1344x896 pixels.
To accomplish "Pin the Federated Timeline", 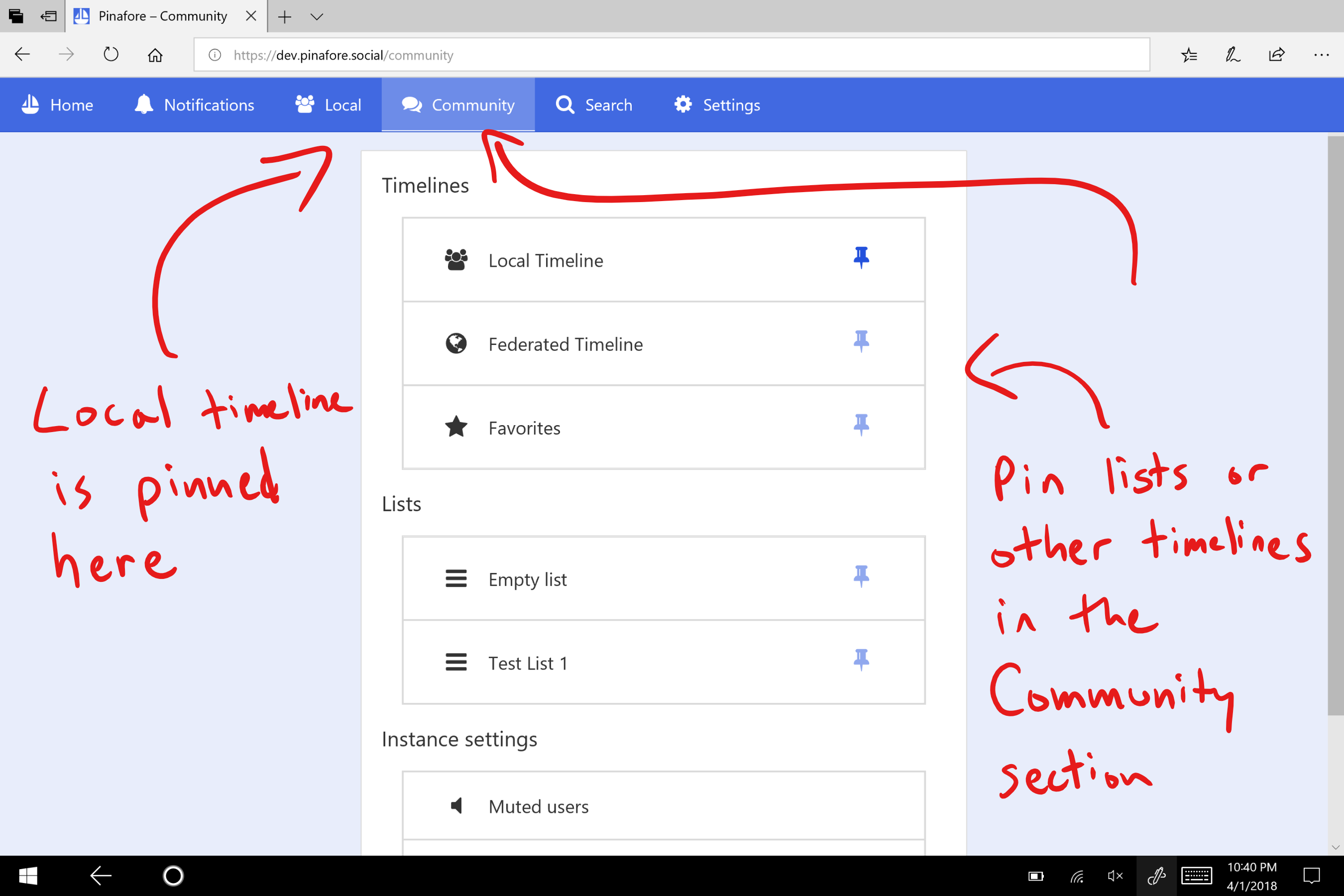I will pyautogui.click(x=861, y=341).
